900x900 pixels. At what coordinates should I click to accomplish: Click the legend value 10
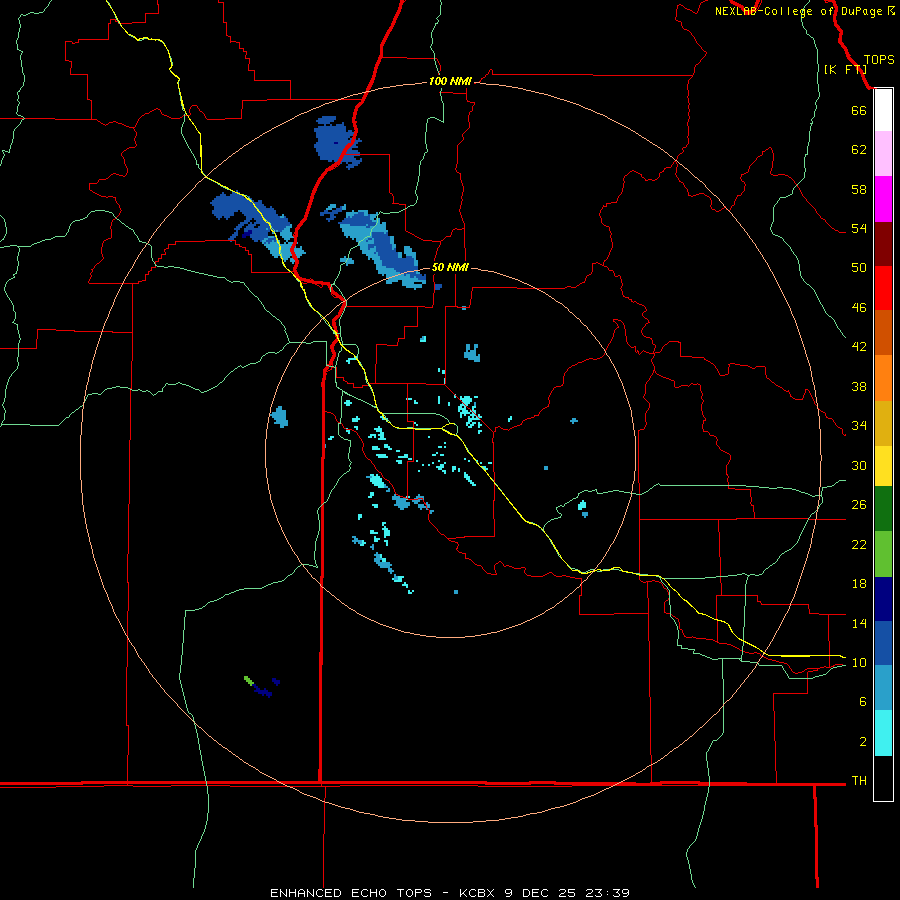tap(859, 663)
